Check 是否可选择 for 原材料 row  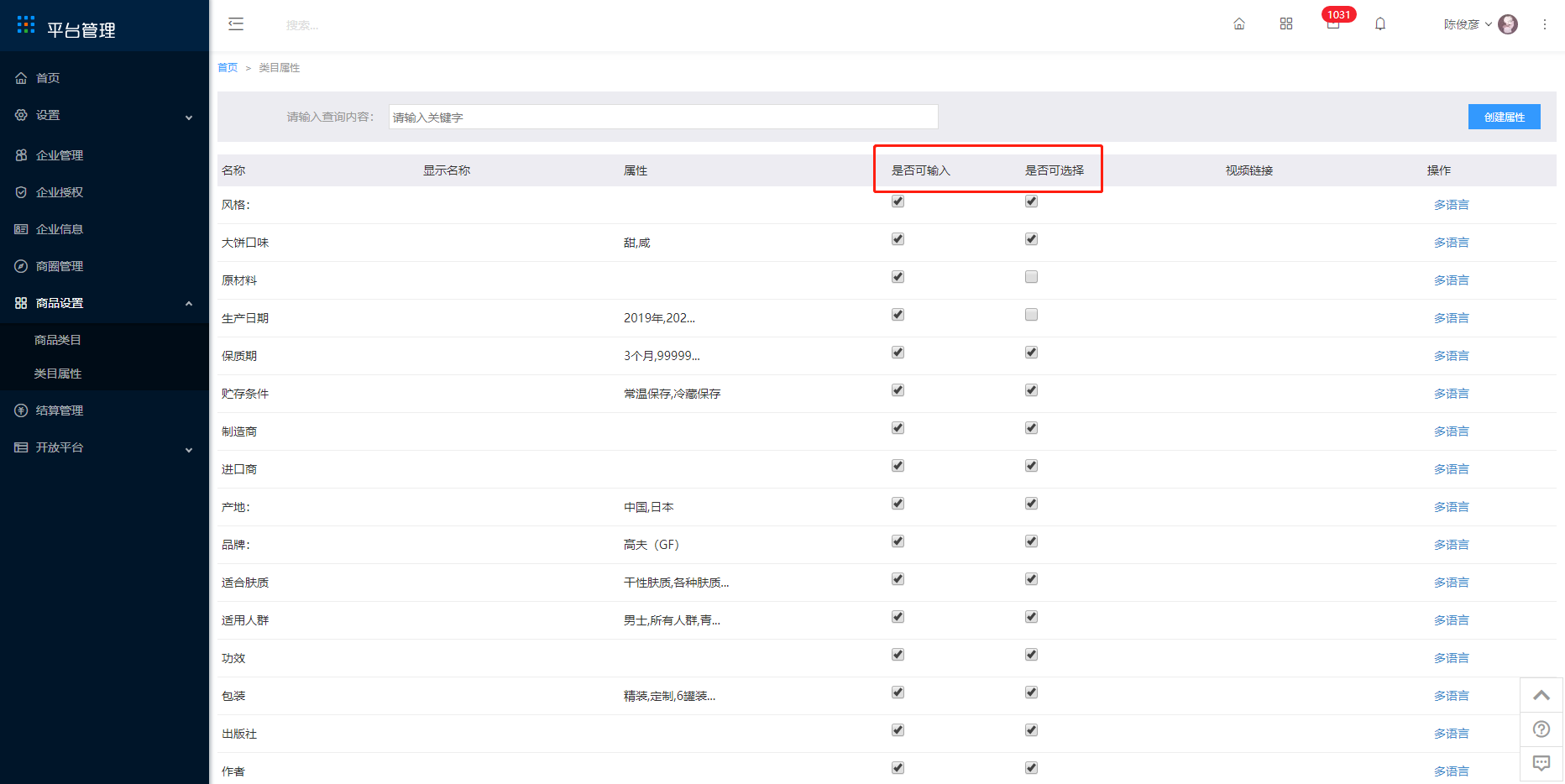click(x=1031, y=277)
